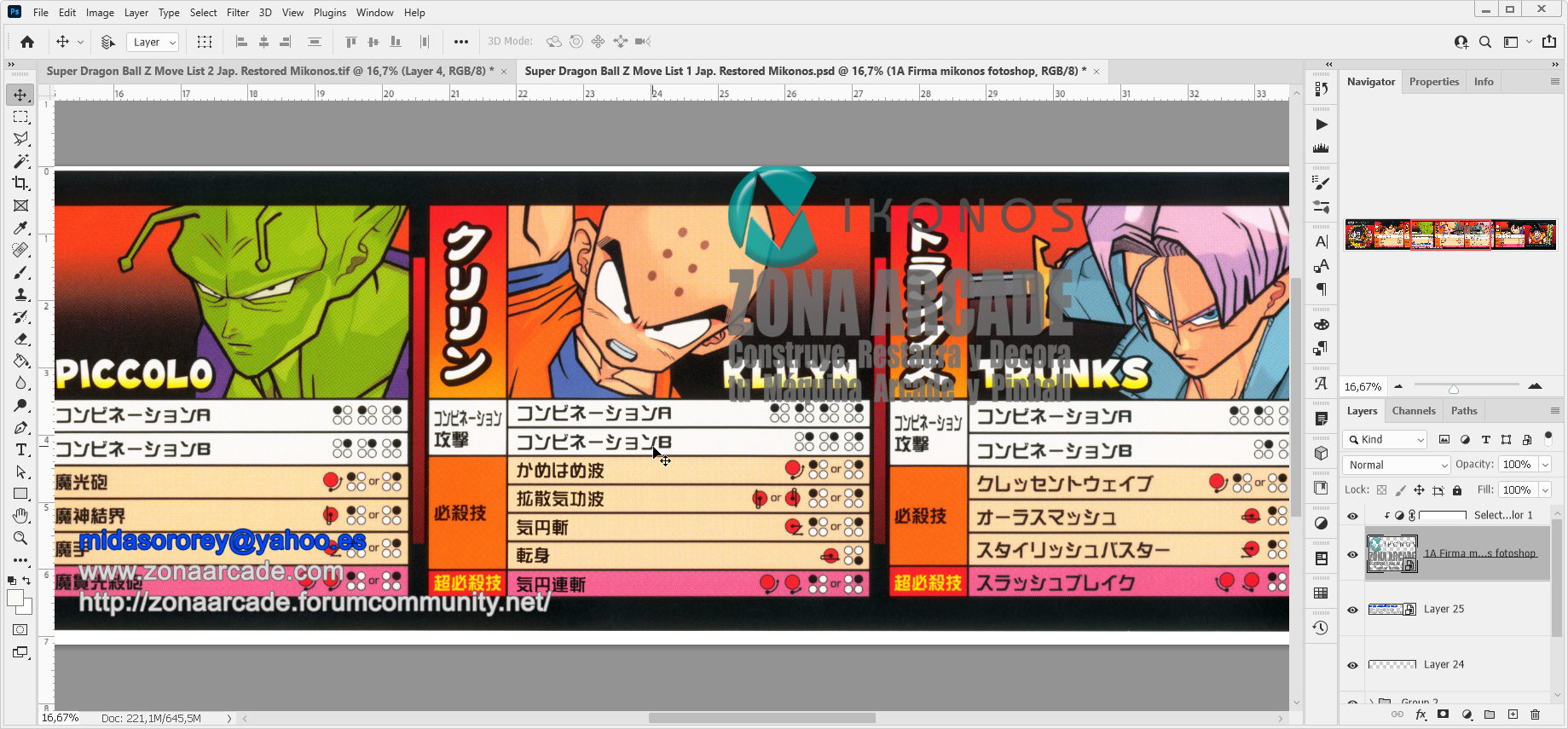This screenshot has width=1568, height=729.
Task: Toggle Layer 24 eye icon
Action: coord(1352,665)
